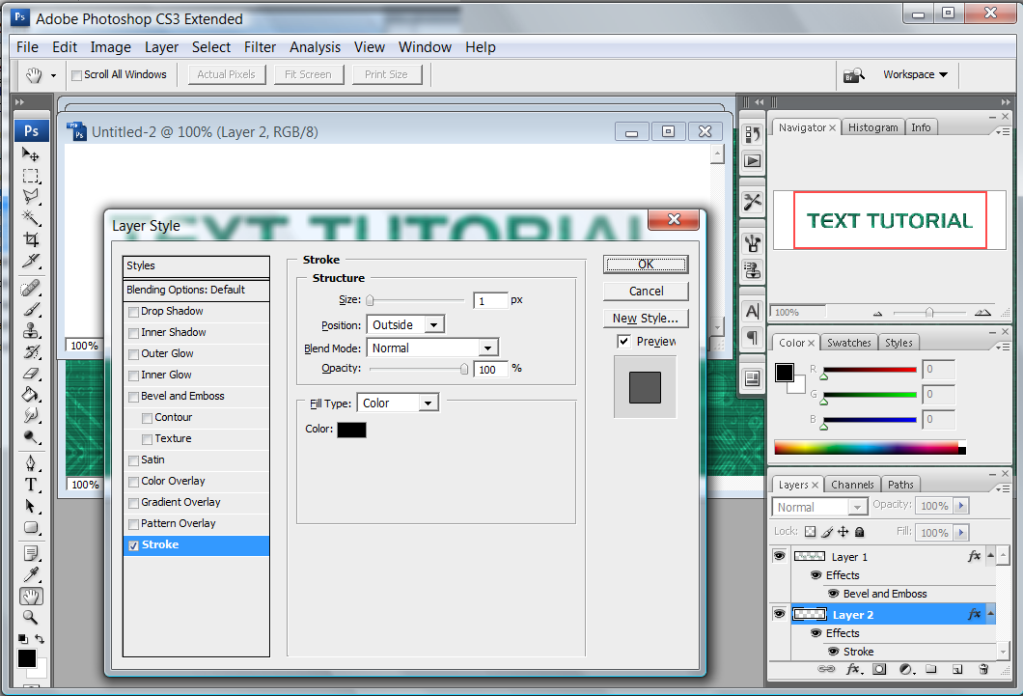Select the Magic Wand tool
Viewport: 1023px width, 696px height.
point(31,219)
